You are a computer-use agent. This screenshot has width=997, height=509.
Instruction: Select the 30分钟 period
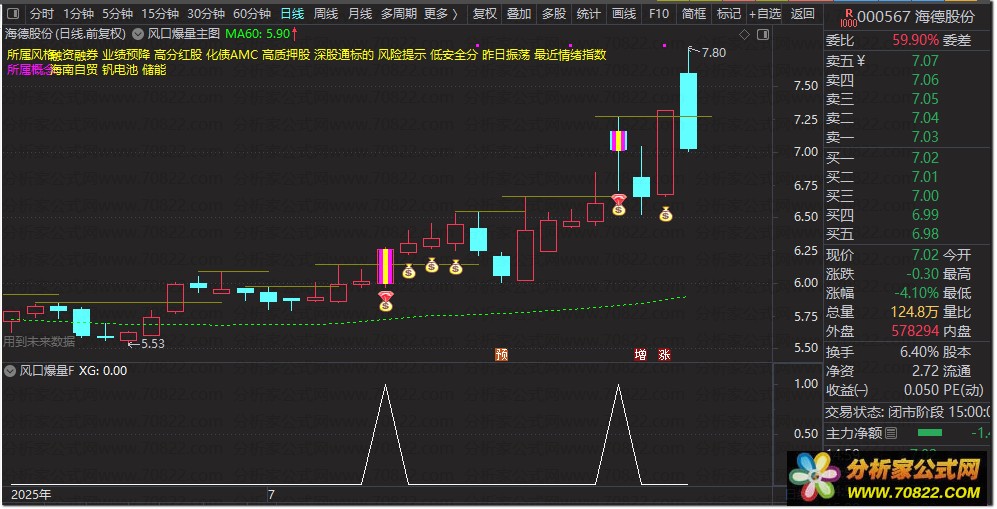(x=206, y=13)
